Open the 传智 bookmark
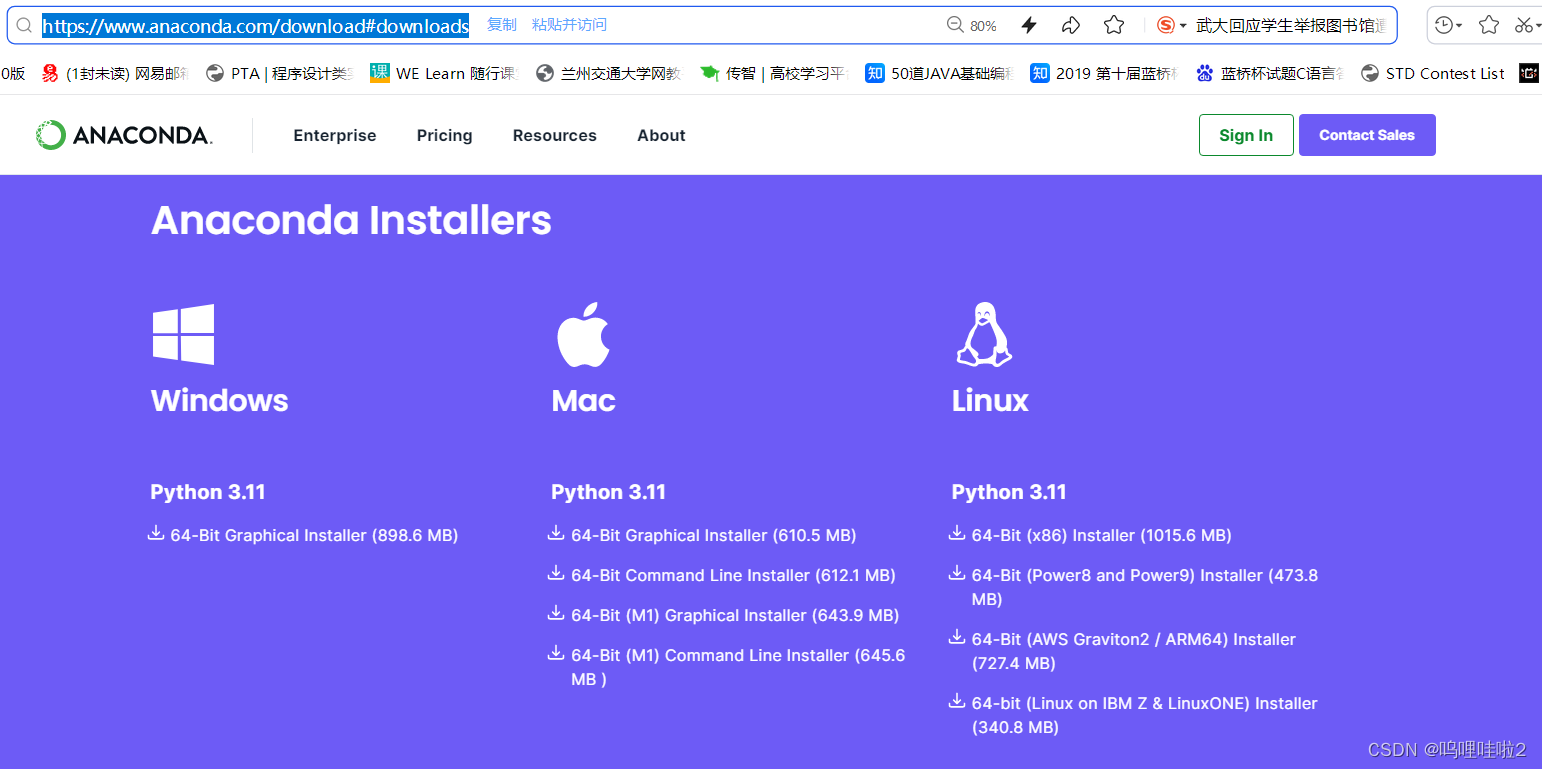1542x769 pixels. [775, 73]
